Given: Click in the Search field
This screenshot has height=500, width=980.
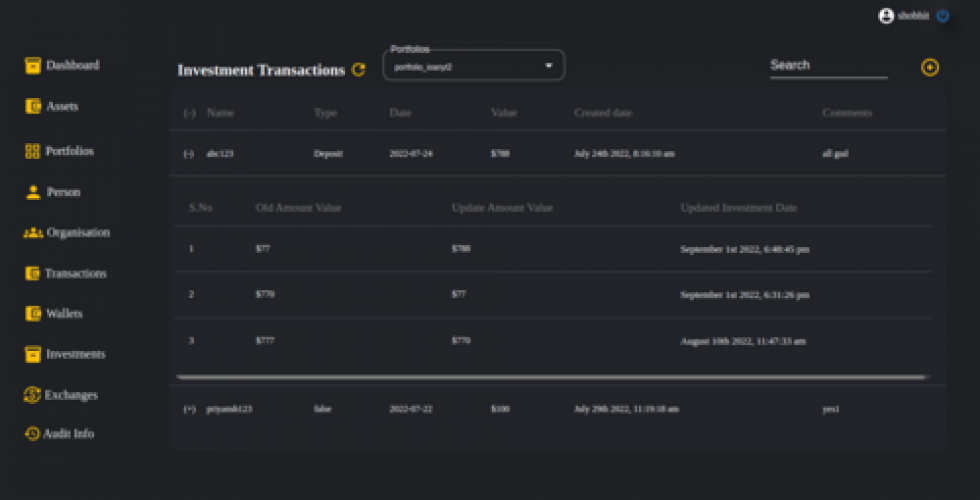Looking at the screenshot, I should point(829,66).
